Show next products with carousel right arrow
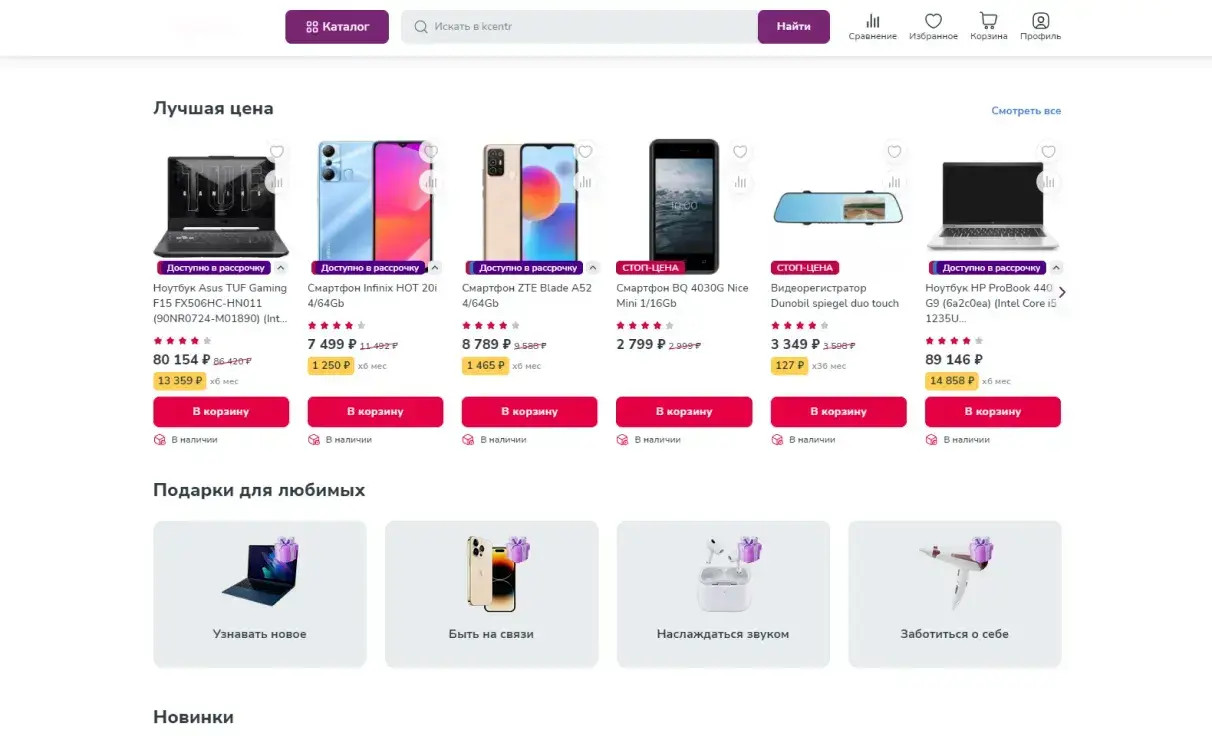 pyautogui.click(x=1062, y=292)
